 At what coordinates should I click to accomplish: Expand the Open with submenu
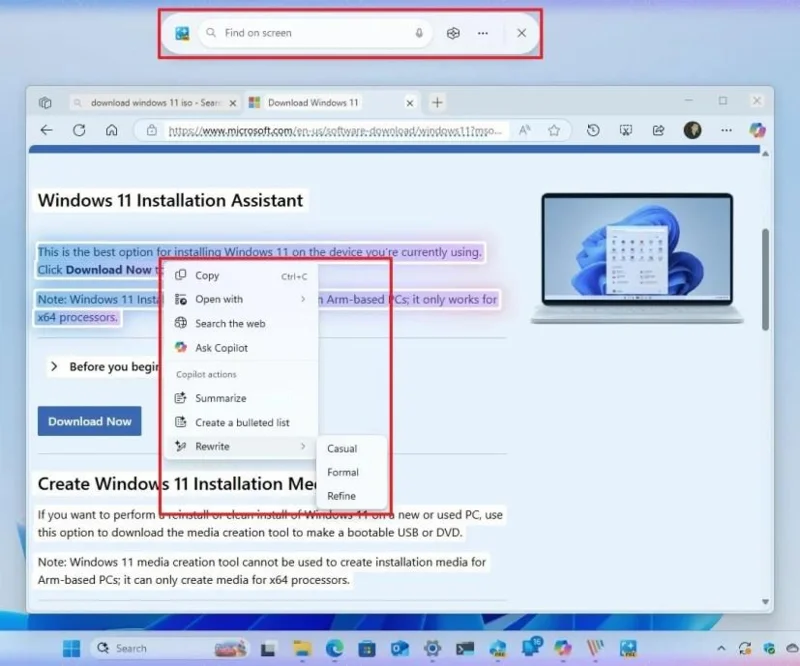click(242, 300)
